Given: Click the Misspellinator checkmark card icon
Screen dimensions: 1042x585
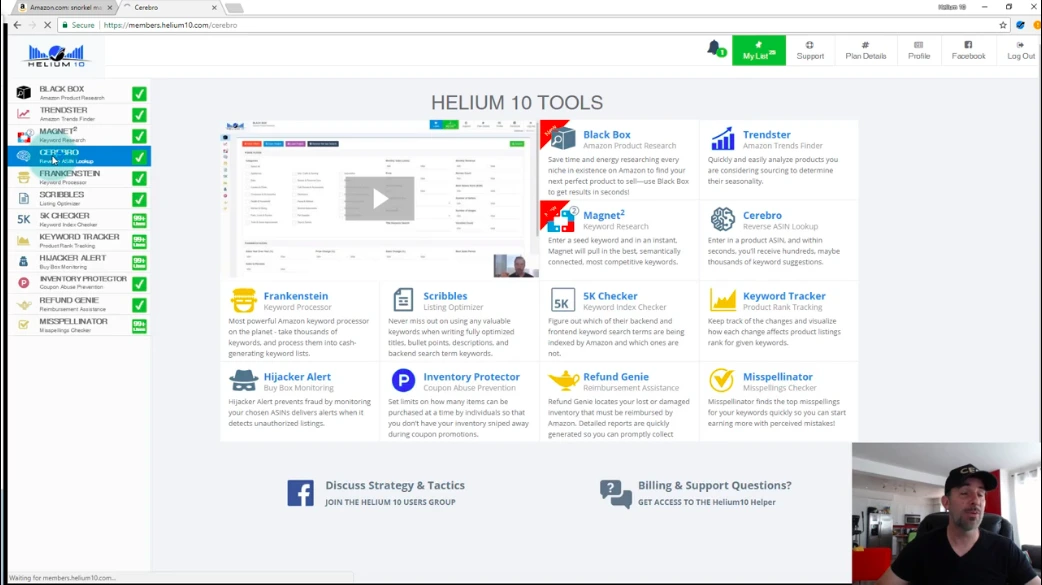Looking at the screenshot, I should [x=722, y=381].
